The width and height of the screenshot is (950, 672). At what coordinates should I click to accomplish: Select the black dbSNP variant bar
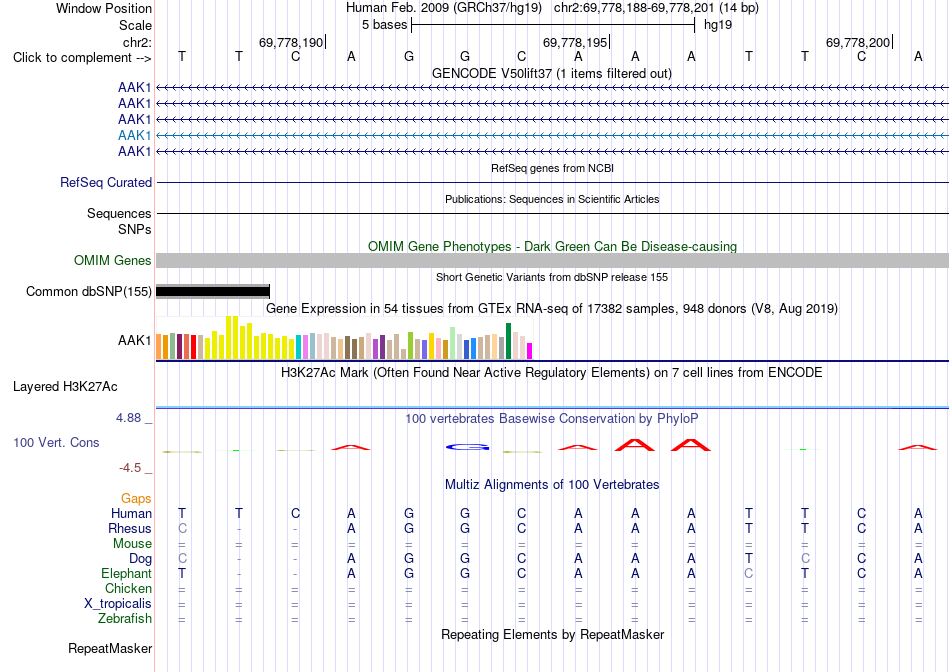[213, 291]
